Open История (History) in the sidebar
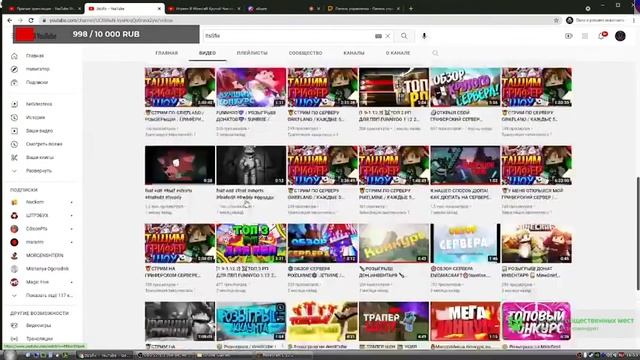Viewport: 640px width, 360px height. point(35,118)
